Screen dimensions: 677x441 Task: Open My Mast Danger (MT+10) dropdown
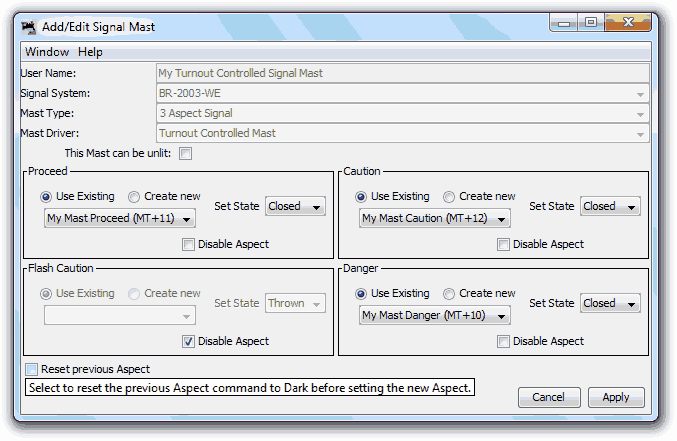click(435, 316)
